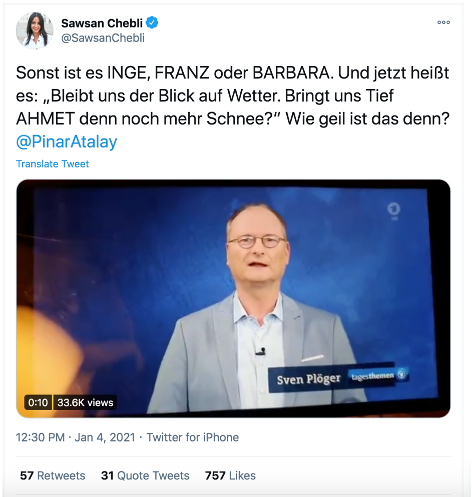
Task: Click Translate Tweet
Action: coord(53,164)
